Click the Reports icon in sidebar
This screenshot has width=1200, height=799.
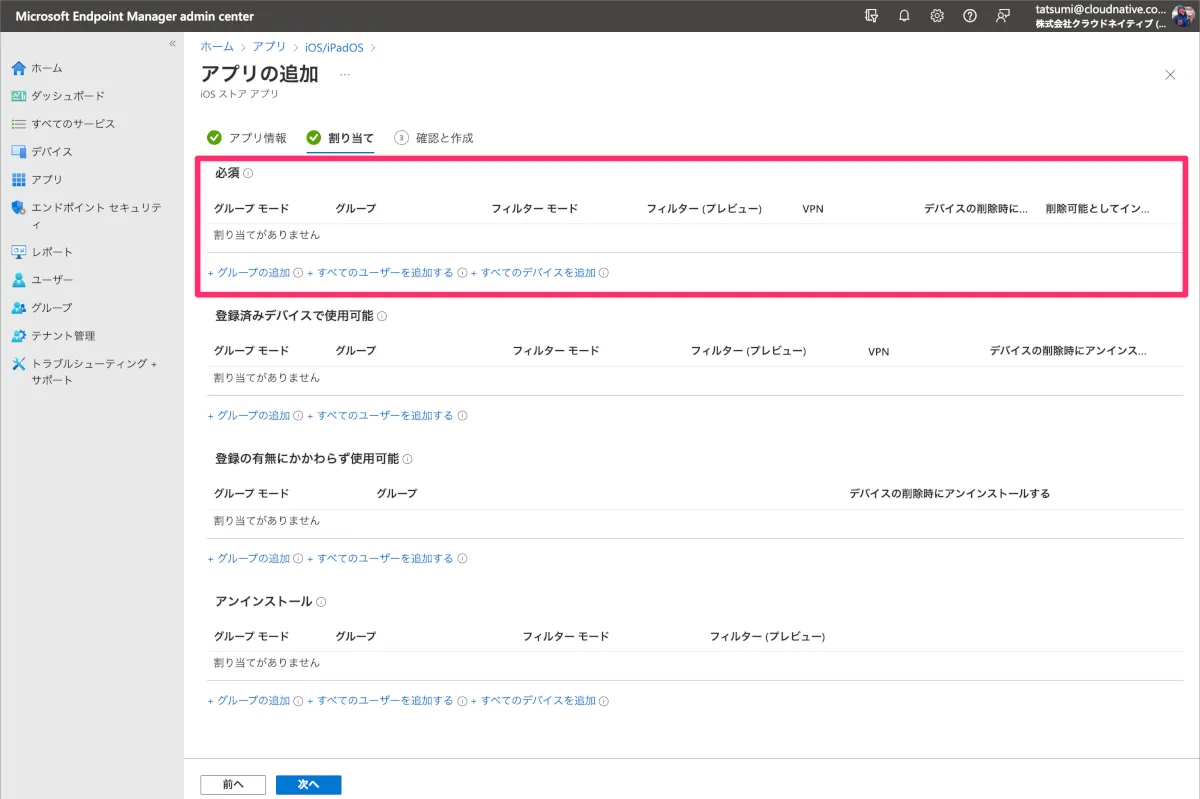(18, 252)
